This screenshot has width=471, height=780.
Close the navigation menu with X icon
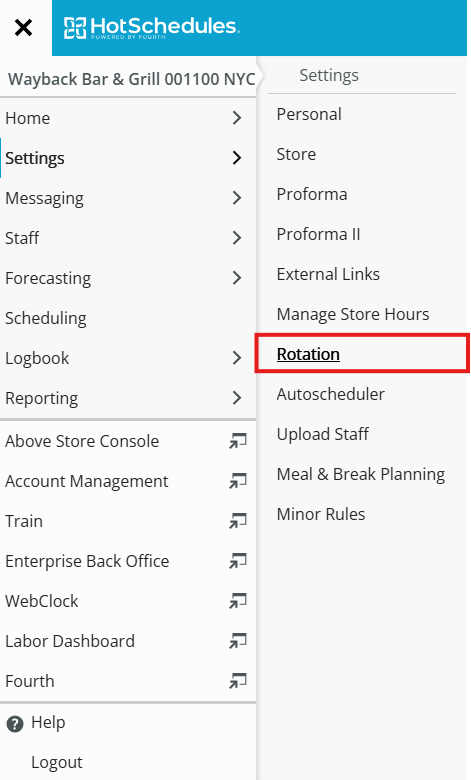click(23, 28)
